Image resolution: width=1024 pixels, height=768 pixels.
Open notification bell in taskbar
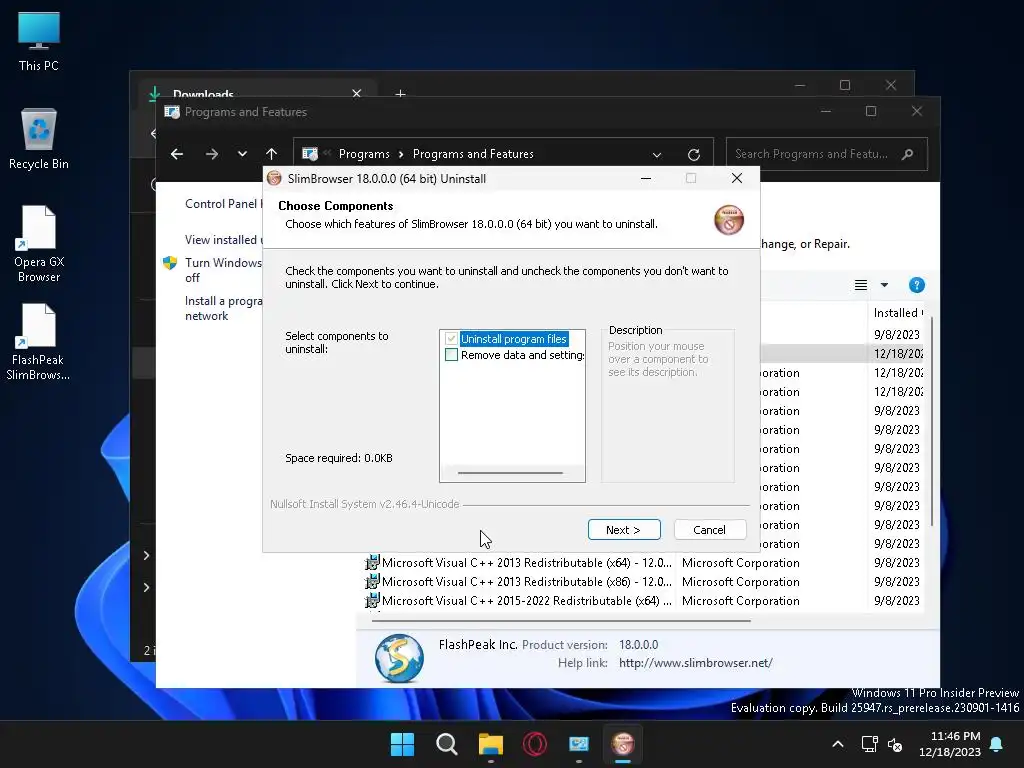tap(997, 744)
